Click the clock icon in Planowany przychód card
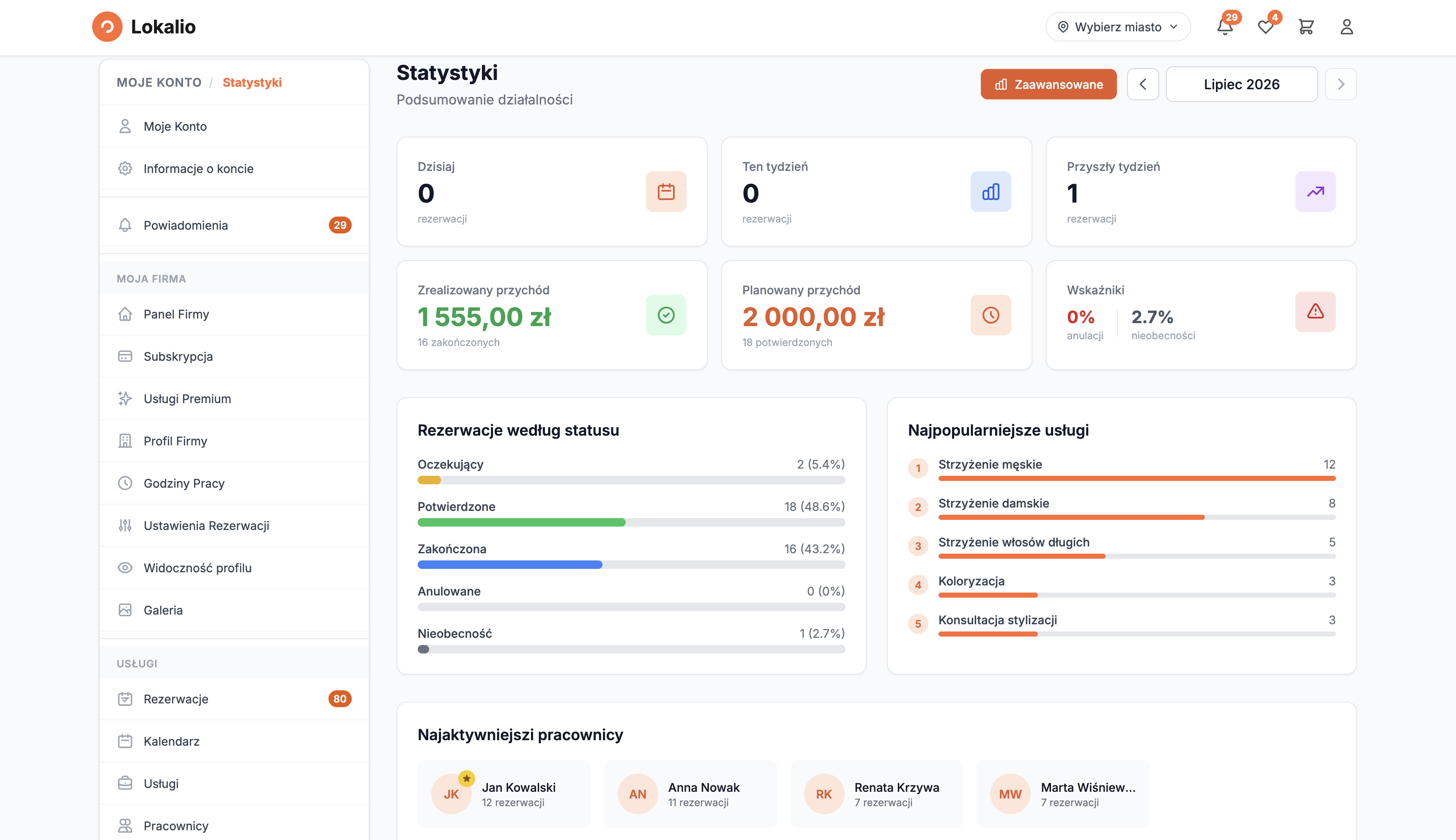The height and width of the screenshot is (840, 1456). point(991,315)
